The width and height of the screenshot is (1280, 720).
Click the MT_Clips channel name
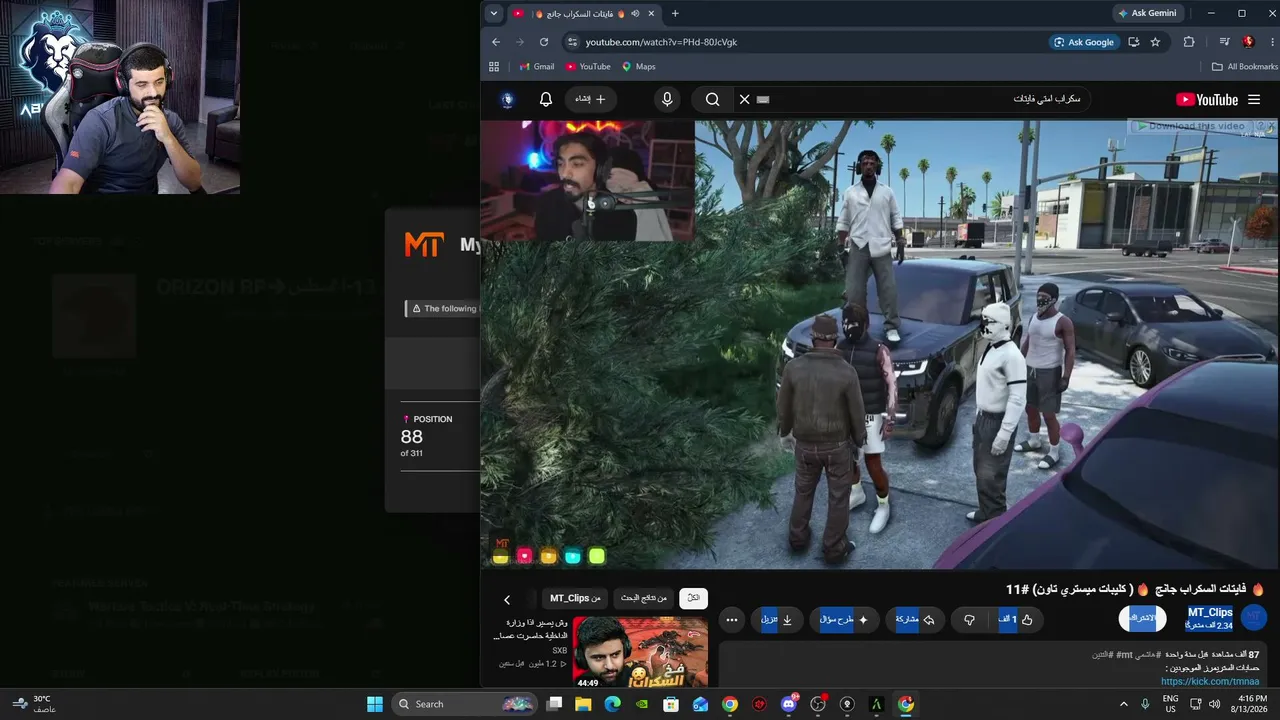(1210, 612)
